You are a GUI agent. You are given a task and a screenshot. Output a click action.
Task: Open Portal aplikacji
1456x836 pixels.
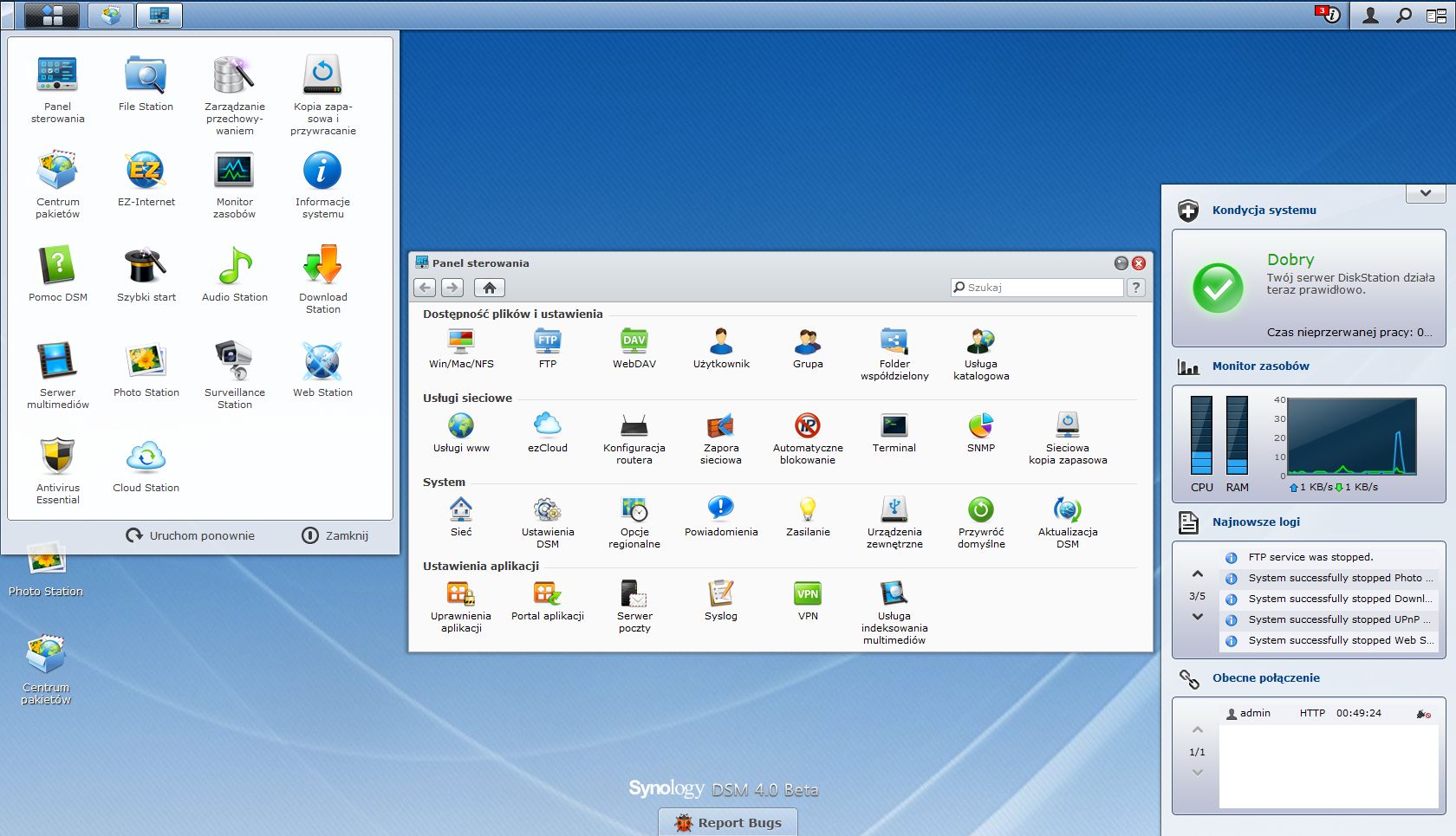tap(548, 600)
